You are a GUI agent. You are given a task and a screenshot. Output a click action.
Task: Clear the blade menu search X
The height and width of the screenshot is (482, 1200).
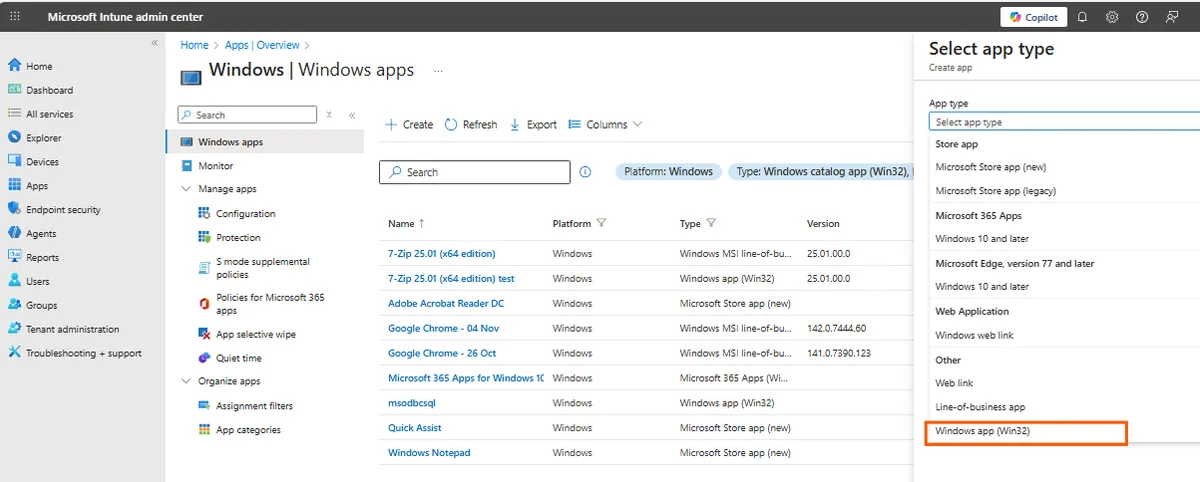tap(329, 115)
